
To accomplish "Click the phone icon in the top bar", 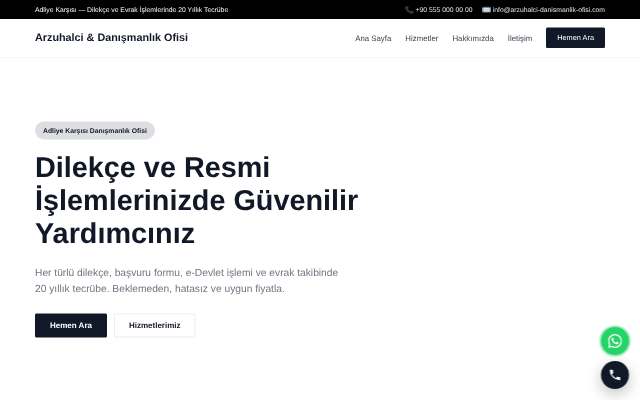I will click(409, 10).
